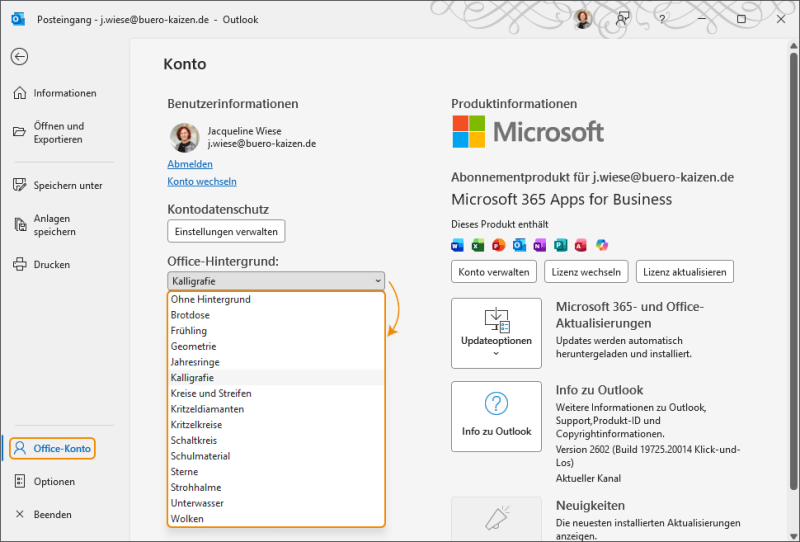Select Anlagen speichern in sidebar
The height and width of the screenshot is (542, 800).
(x=45, y=225)
